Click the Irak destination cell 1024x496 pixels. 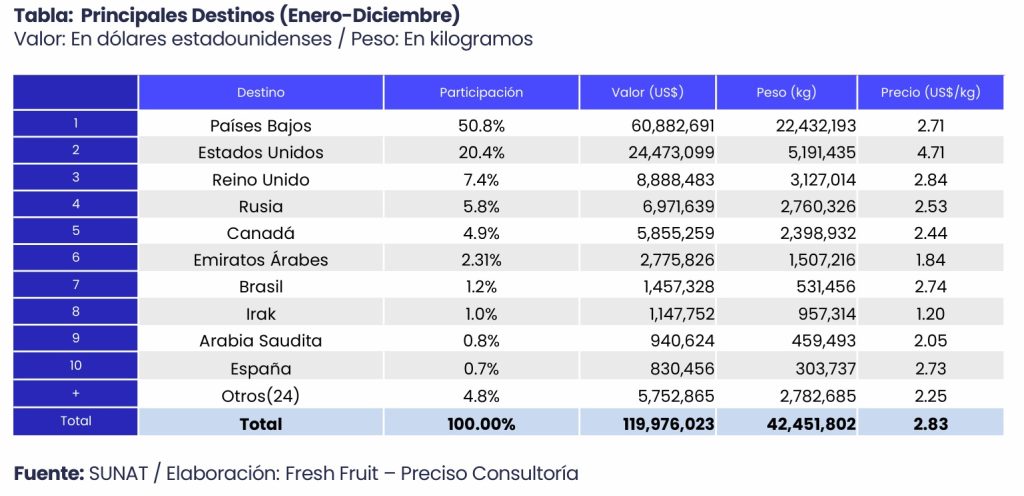pyautogui.click(x=261, y=314)
